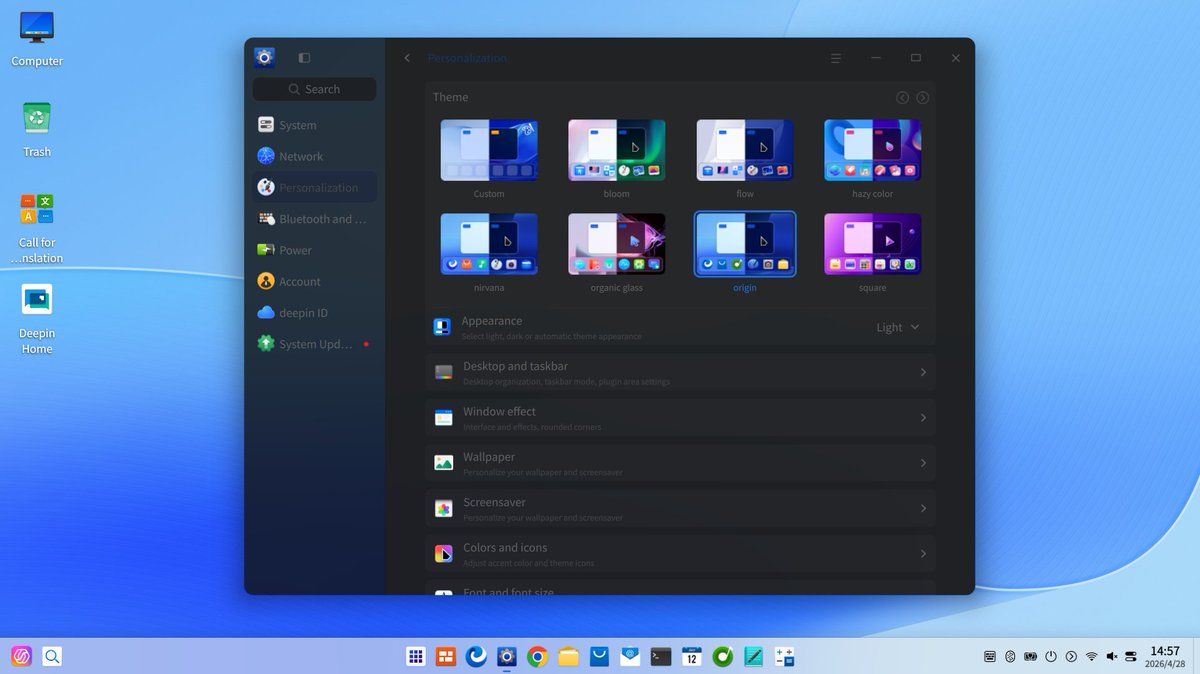Select the origin theme thumbnail
Image resolution: width=1200 pixels, height=674 pixels.
745,244
